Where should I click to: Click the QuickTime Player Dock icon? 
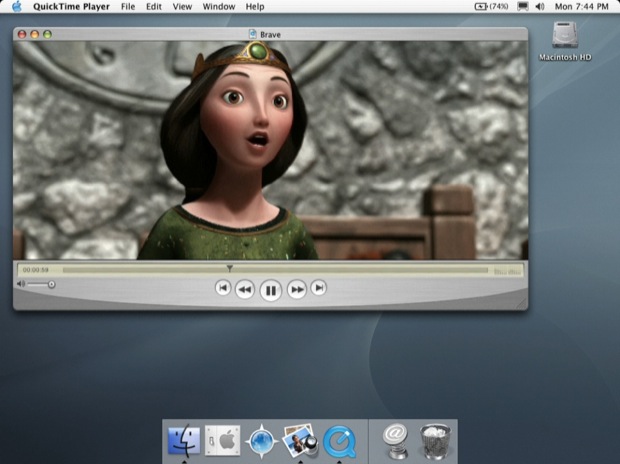339,441
